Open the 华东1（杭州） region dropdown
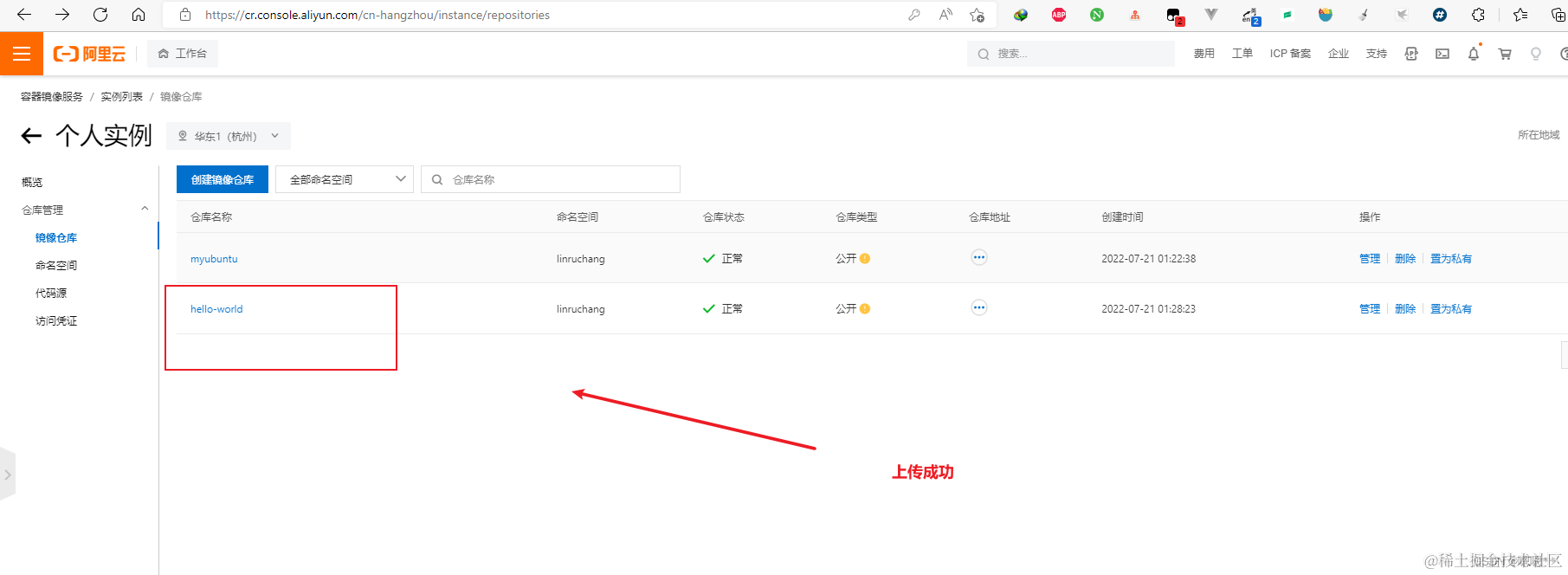The width and height of the screenshot is (1568, 575). tap(229, 136)
